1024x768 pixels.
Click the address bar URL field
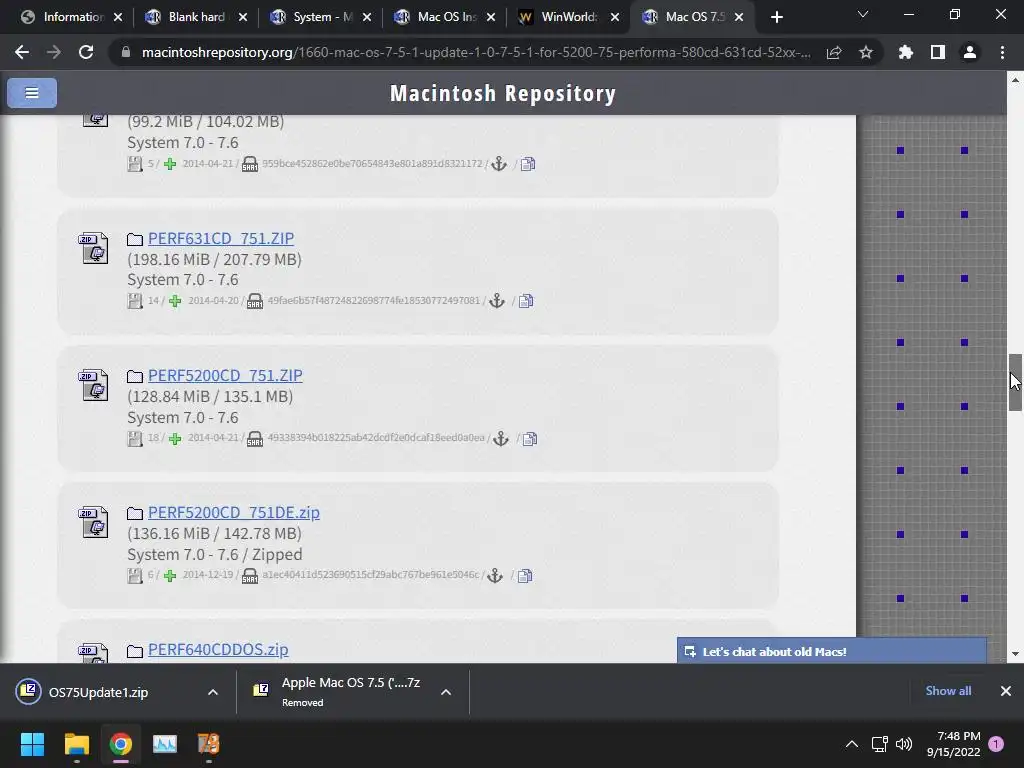tap(476, 52)
